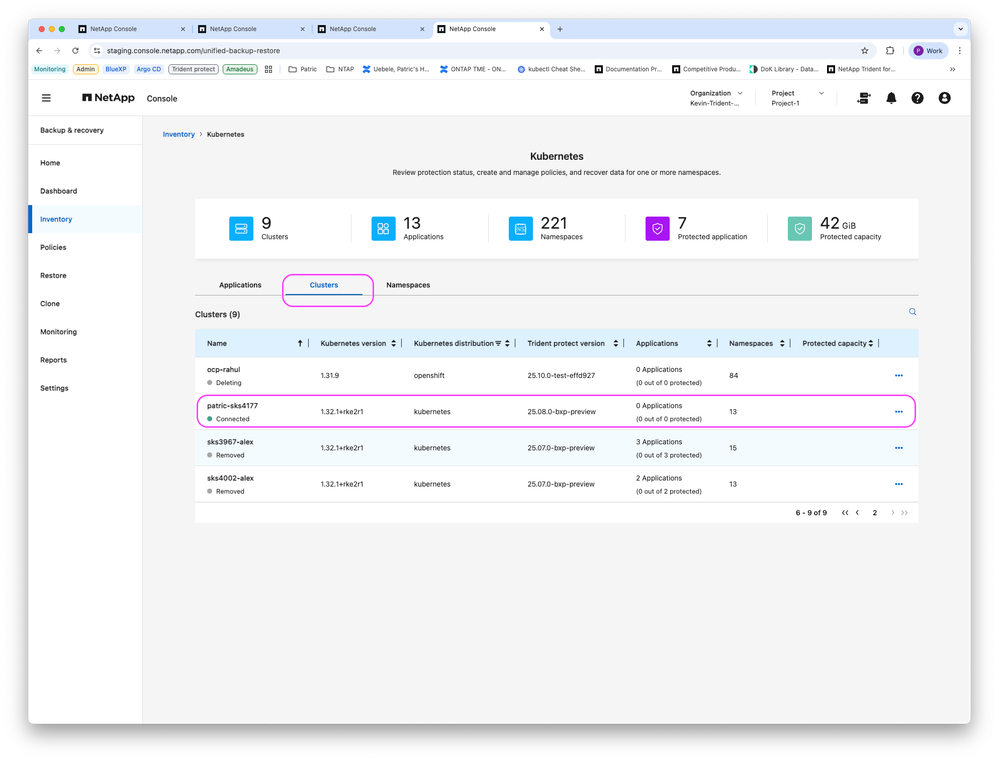Open the Argo CD bookmark
Screen dimensions: 999x761
point(148,69)
